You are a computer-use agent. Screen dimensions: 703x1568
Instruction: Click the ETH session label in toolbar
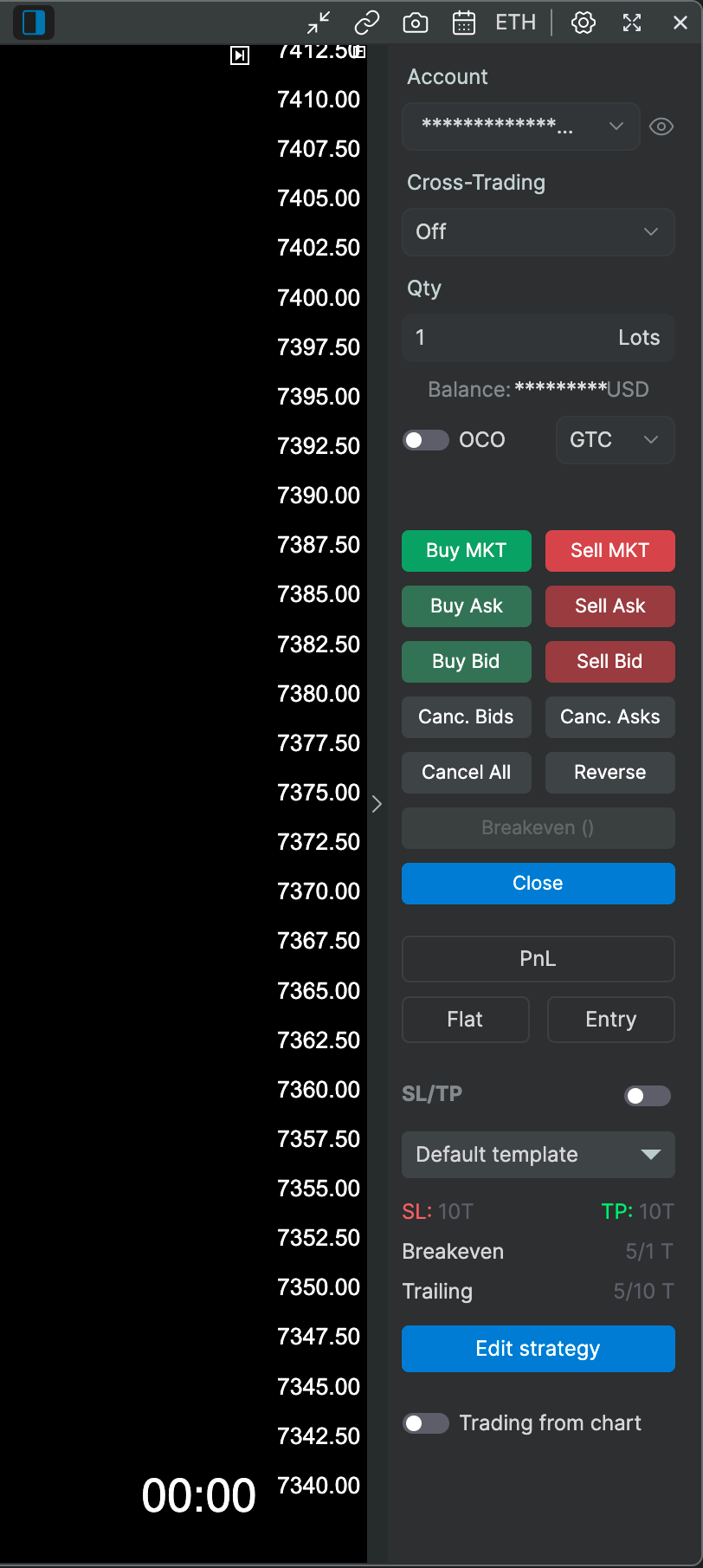pyautogui.click(x=516, y=23)
